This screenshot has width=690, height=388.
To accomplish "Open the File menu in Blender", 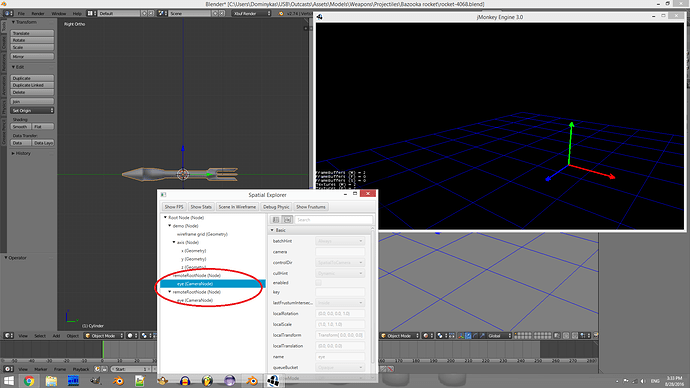I will click(x=21, y=14).
